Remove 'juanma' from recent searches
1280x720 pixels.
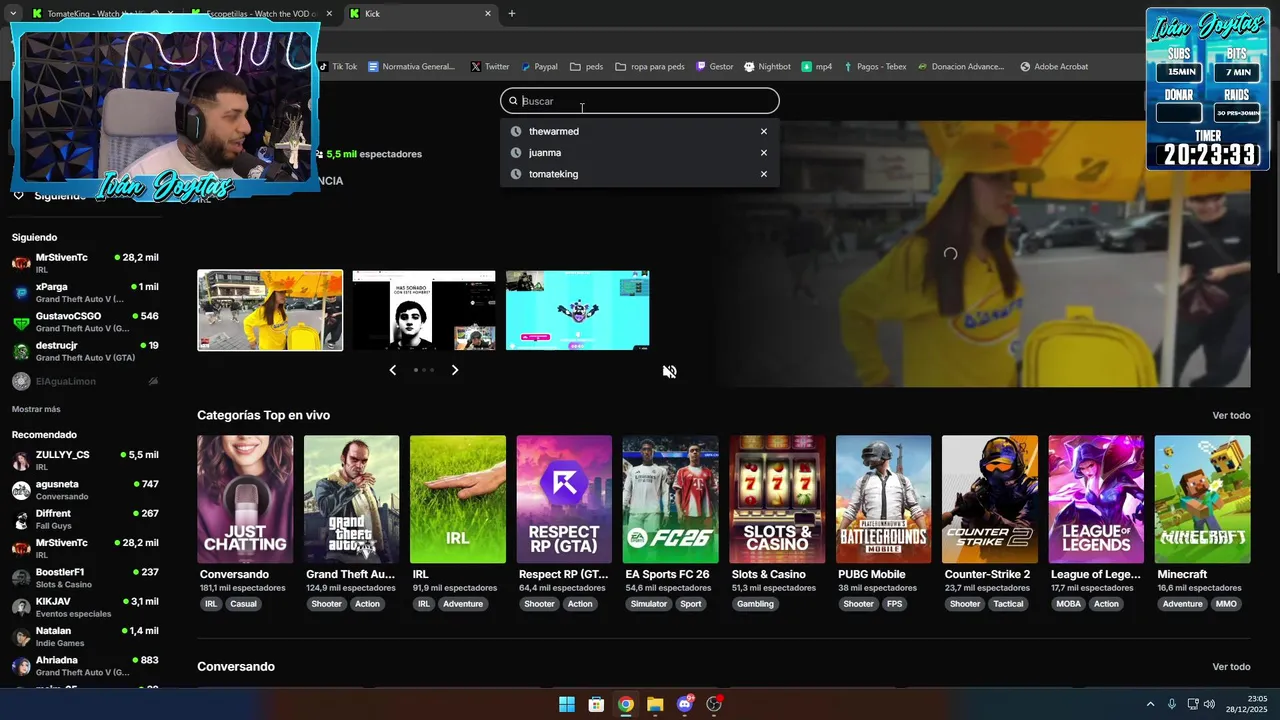764,153
